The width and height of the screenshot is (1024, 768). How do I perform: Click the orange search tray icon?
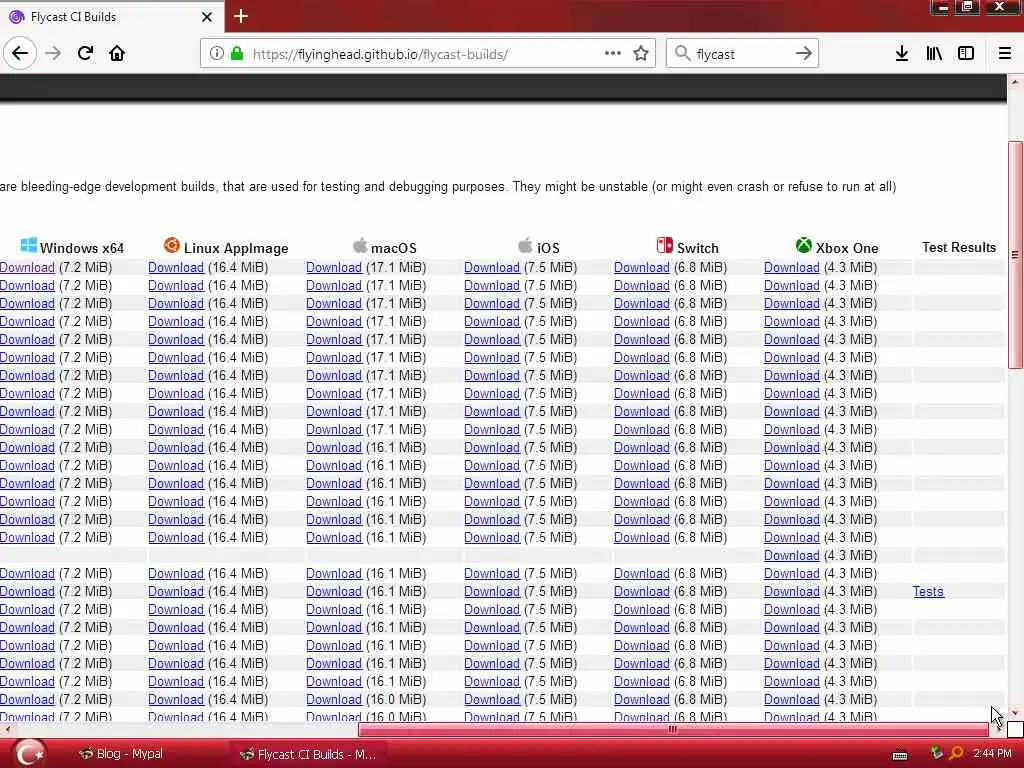[955, 754]
